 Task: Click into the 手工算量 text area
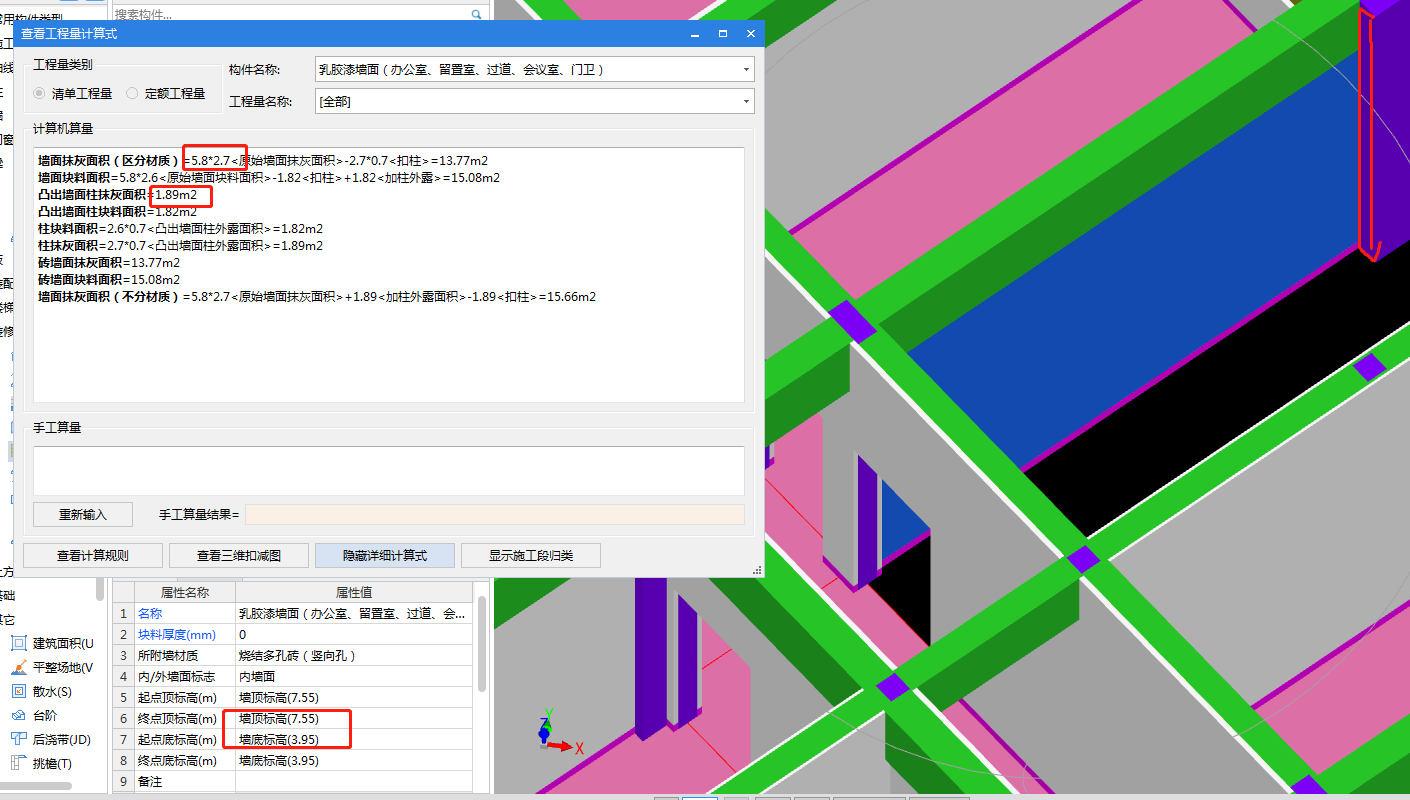coord(389,470)
